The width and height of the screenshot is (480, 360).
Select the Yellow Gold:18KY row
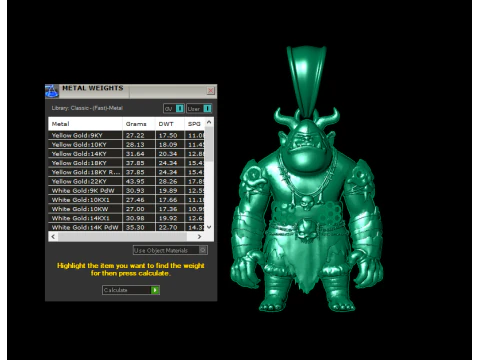[x=126, y=163]
